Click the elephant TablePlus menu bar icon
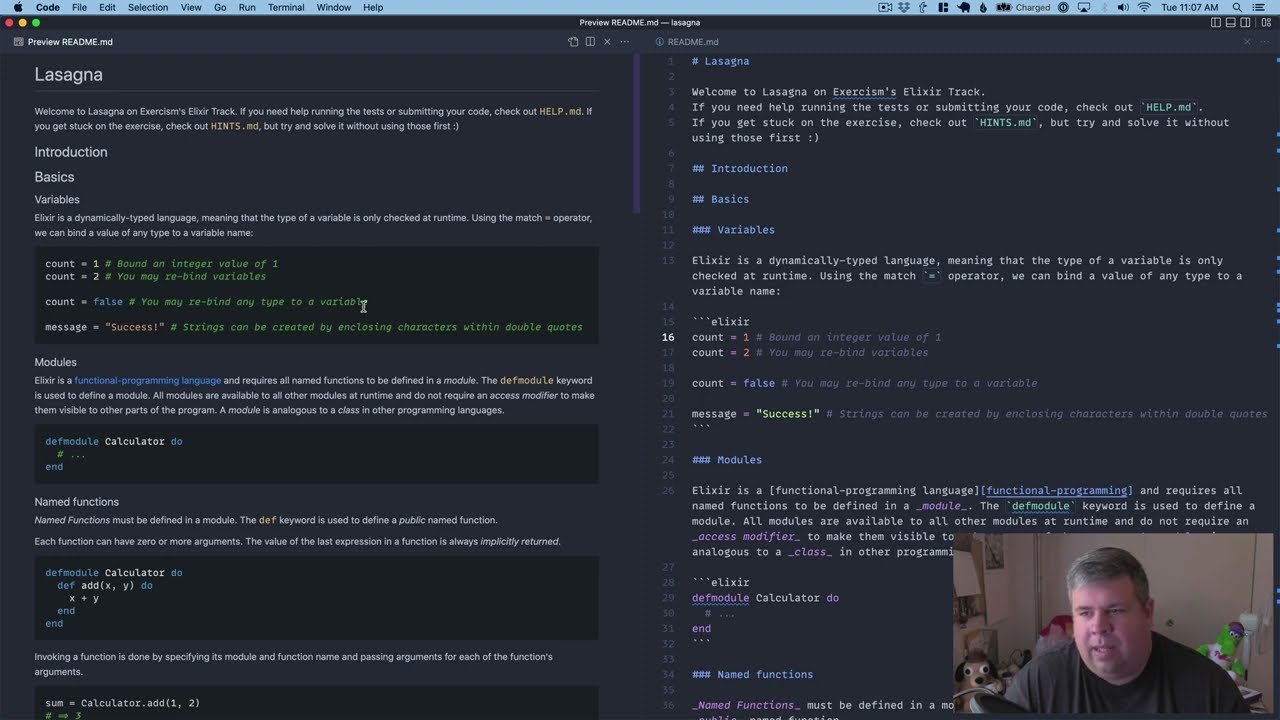 964,7
